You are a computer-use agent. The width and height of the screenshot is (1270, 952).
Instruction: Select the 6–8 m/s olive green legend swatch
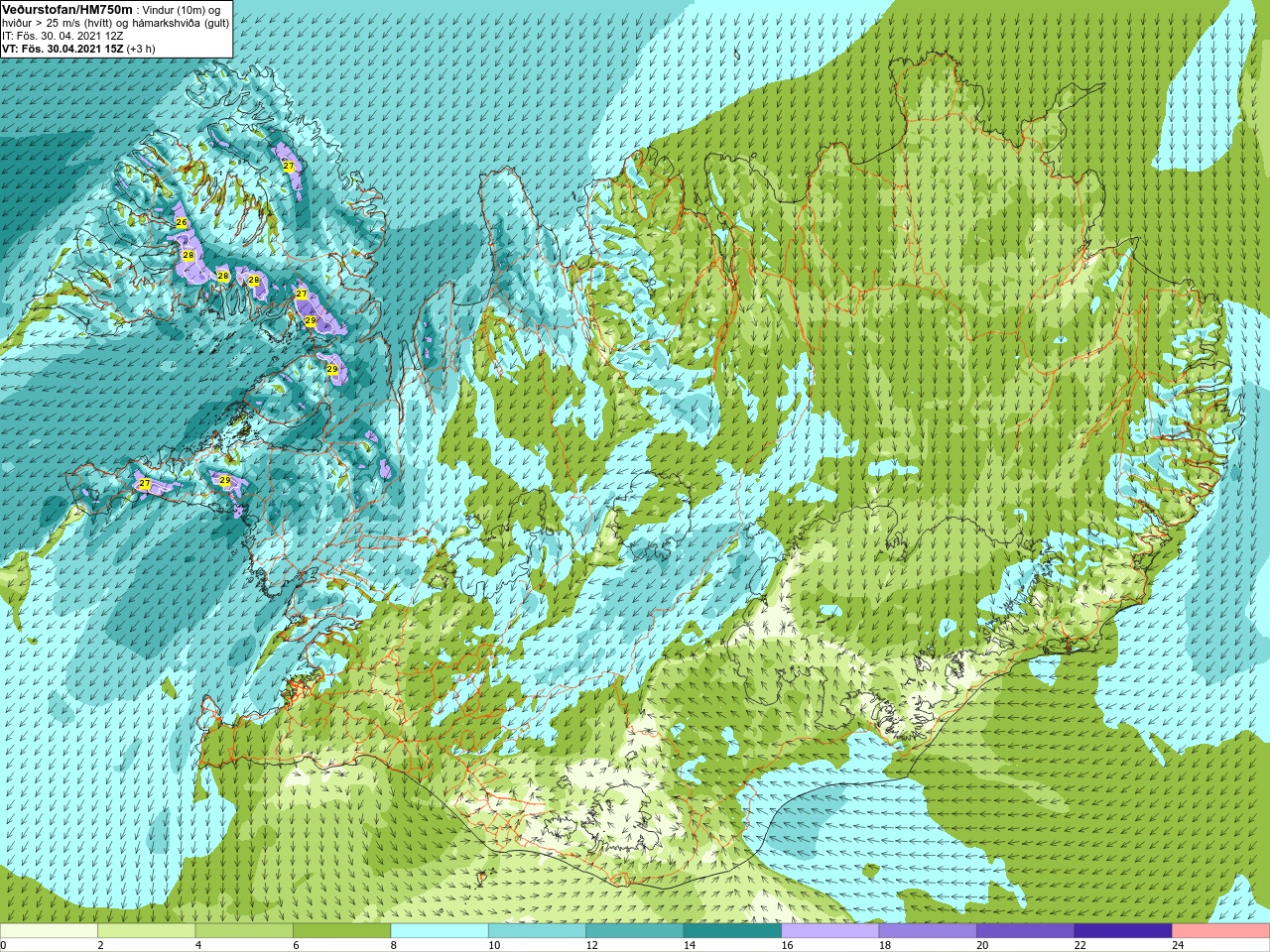point(342,931)
